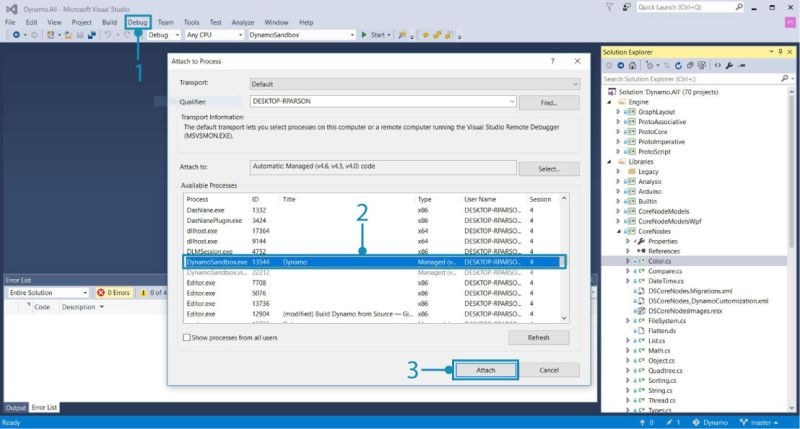Open the Entire Solution scope dropdown
The width and height of the screenshot is (800, 429).
click(x=85, y=293)
